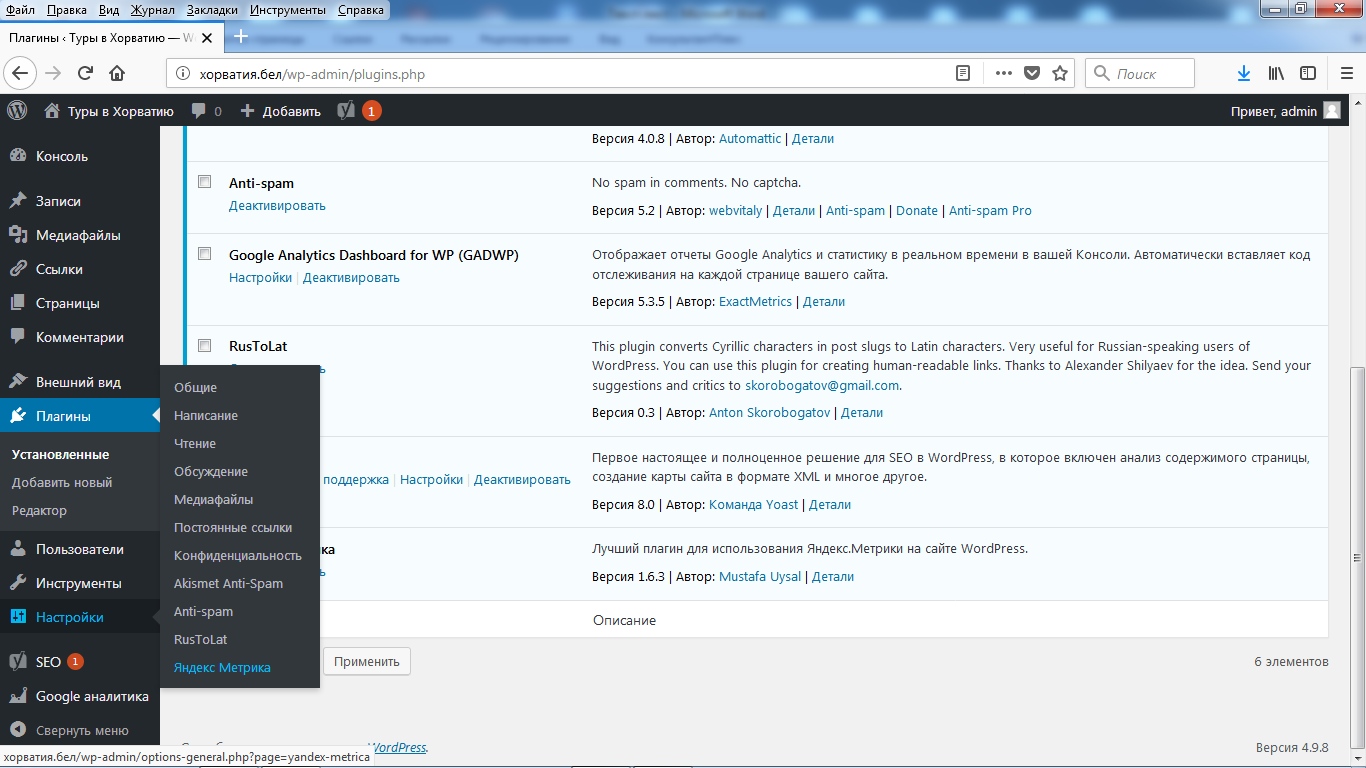Tick the RusToLat plugin checkbox
This screenshot has width=1366, height=768.
(x=205, y=345)
